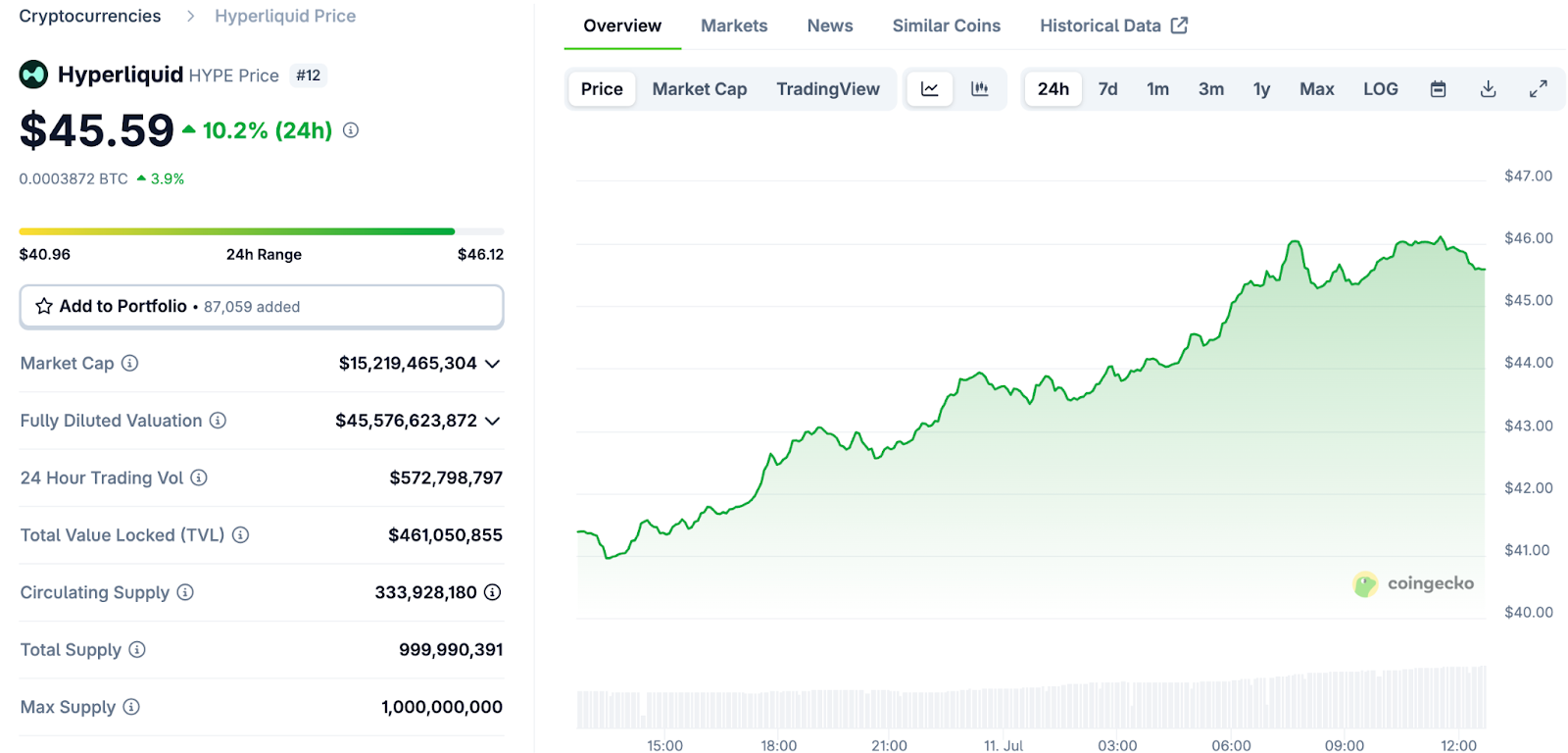Click the Total Value Locked info icon
Viewport: 1568px width, 753px height.
(240, 535)
